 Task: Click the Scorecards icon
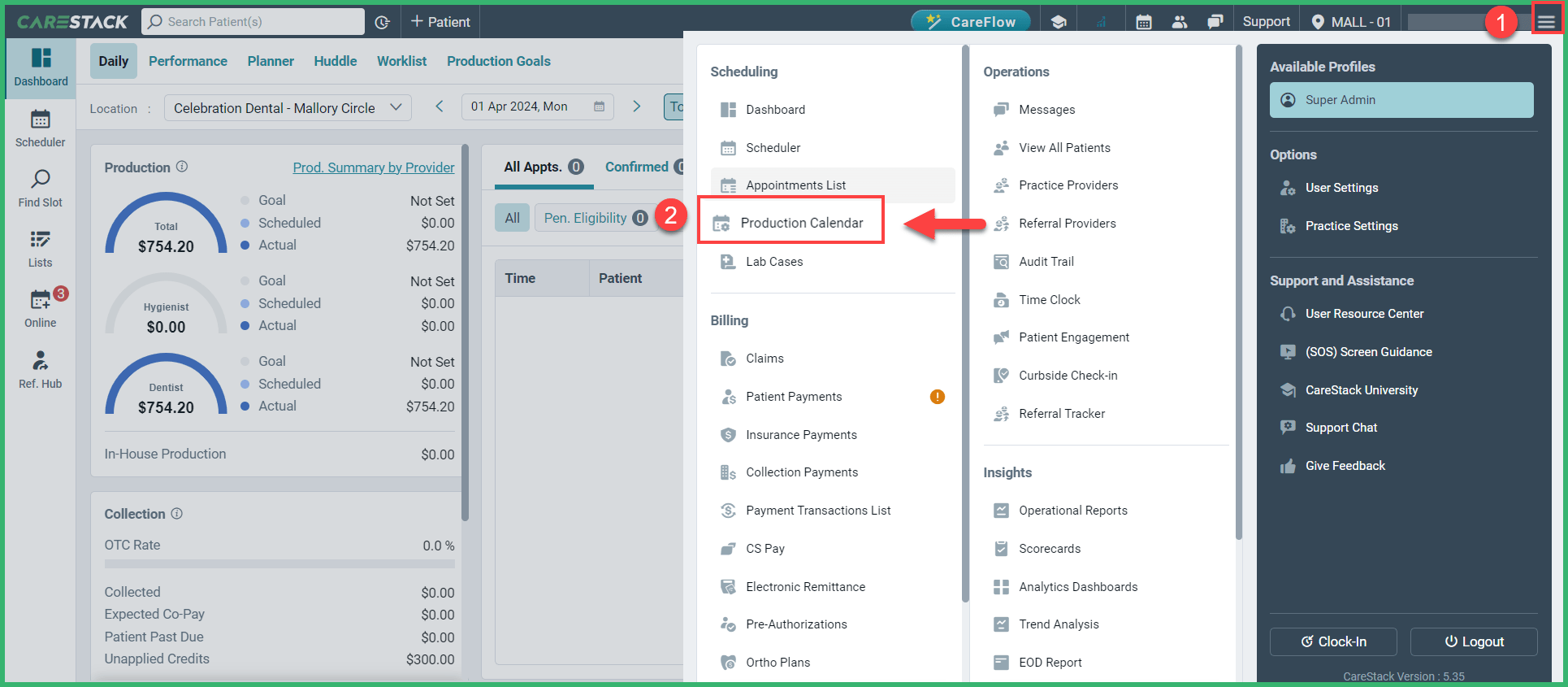[1001, 549]
